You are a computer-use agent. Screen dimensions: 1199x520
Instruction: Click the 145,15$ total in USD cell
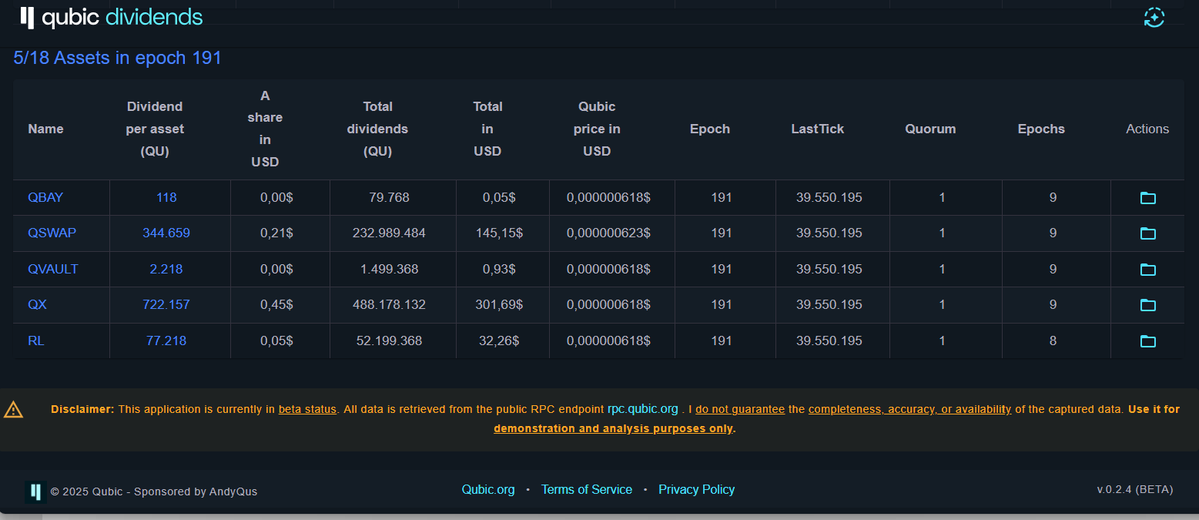499,232
